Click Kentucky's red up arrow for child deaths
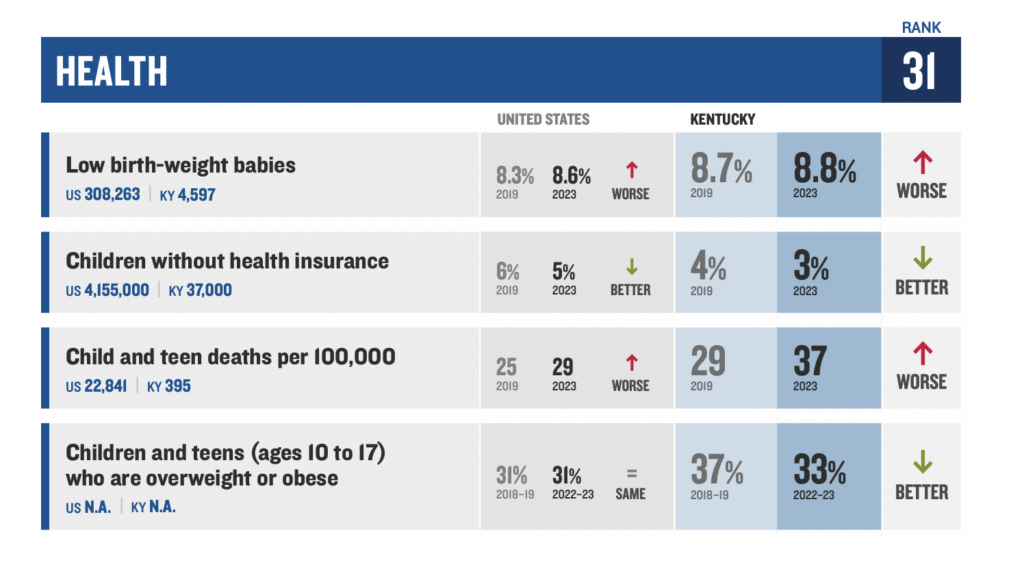 (x=921, y=353)
